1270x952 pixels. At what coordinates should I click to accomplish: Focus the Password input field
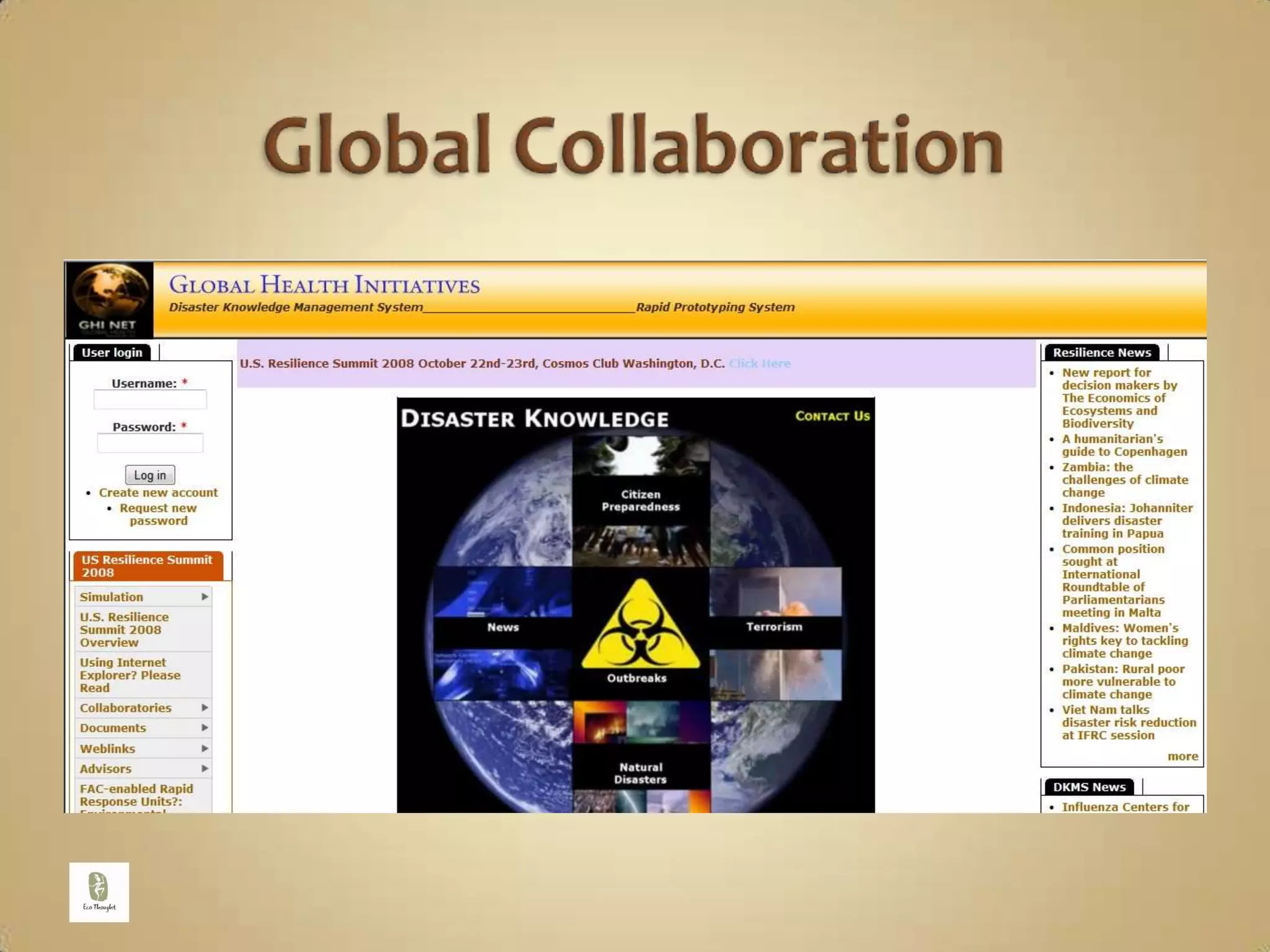click(x=150, y=443)
